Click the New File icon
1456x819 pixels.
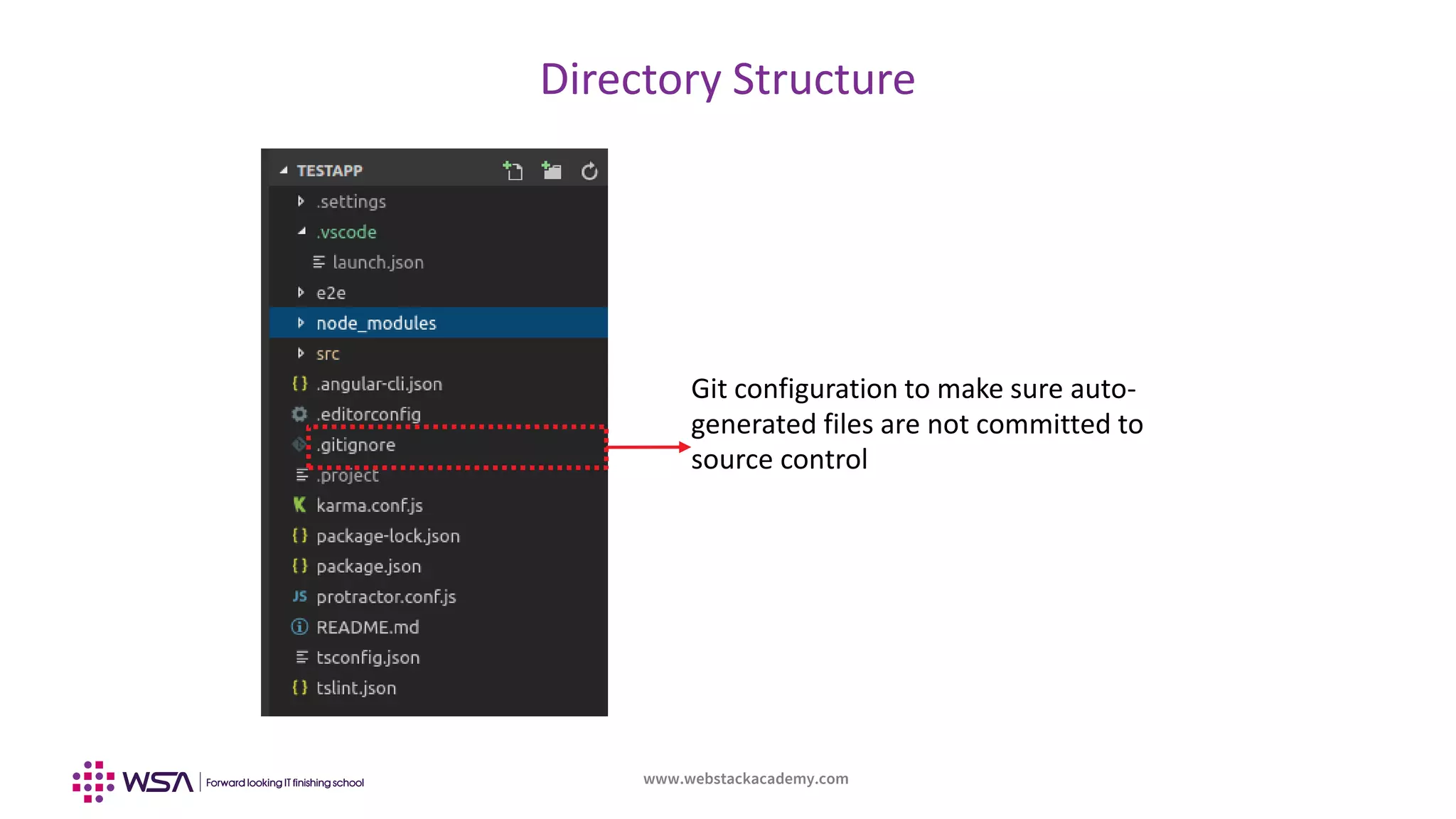click(x=513, y=171)
